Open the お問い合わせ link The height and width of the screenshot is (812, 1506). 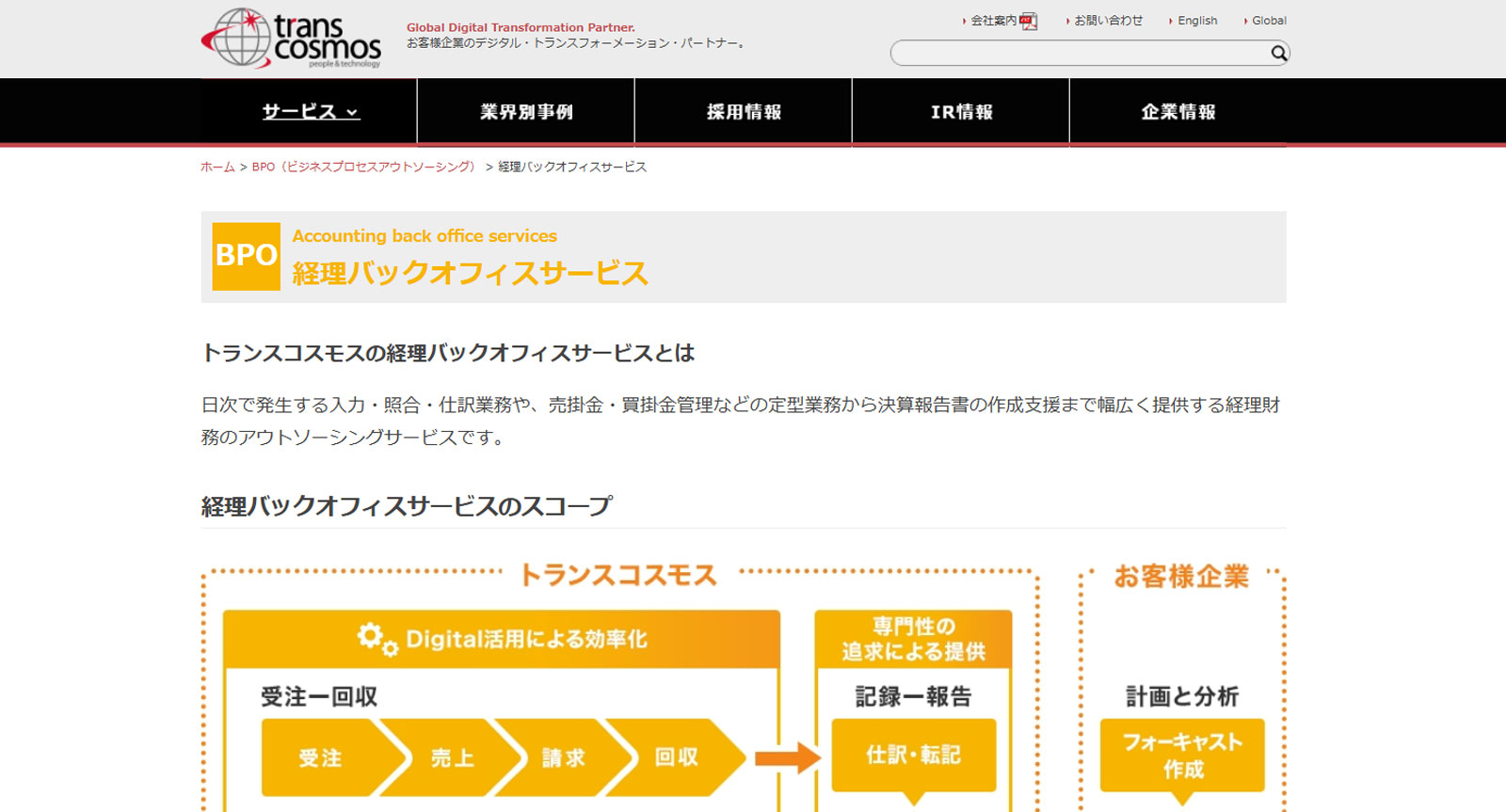tap(1108, 21)
